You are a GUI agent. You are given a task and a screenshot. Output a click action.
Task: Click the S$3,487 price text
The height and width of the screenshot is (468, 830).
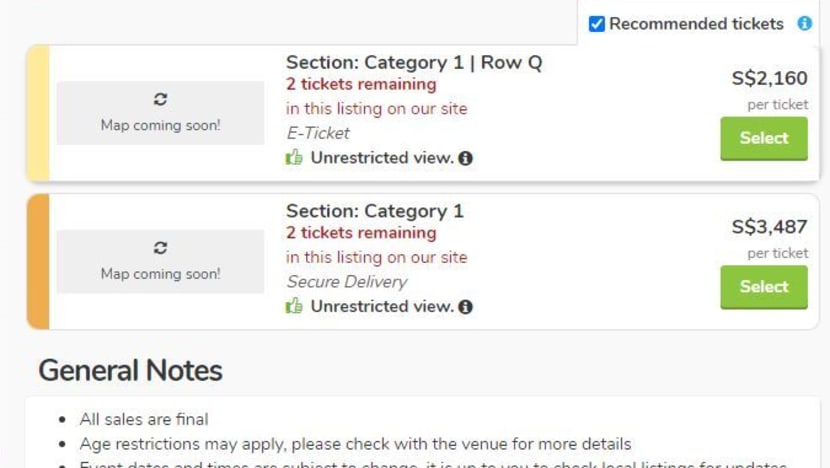pyautogui.click(x=769, y=227)
